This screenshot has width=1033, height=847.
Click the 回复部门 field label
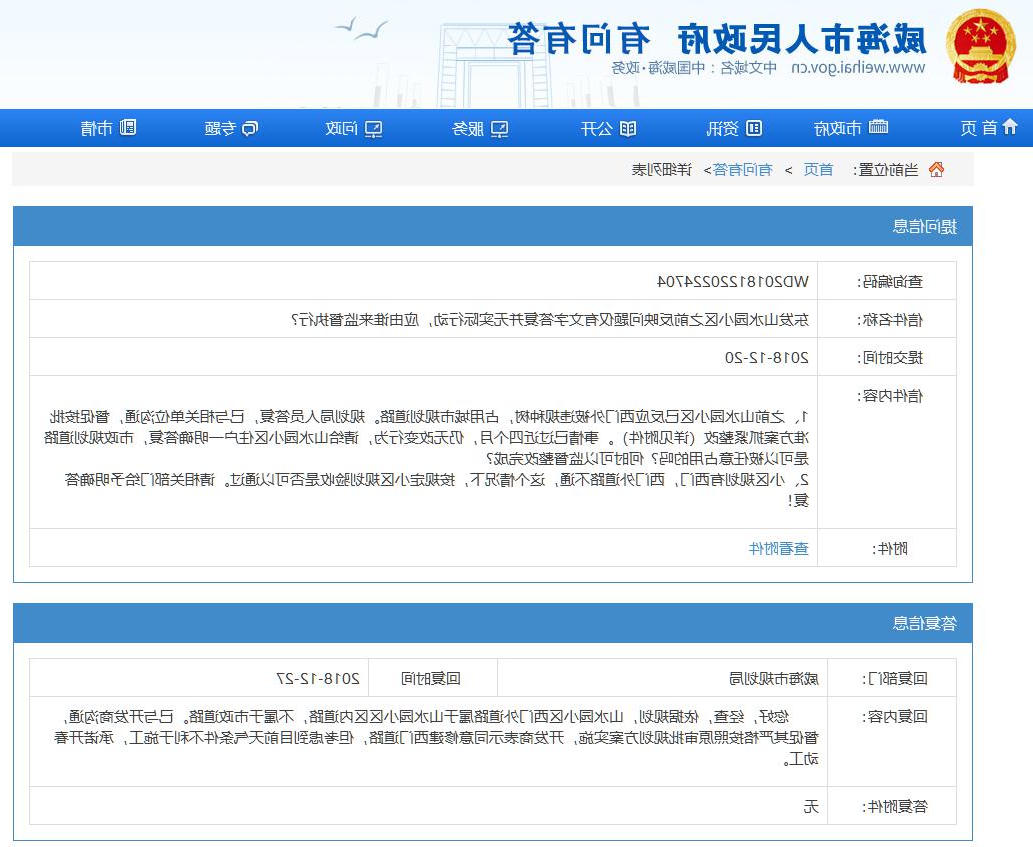point(895,678)
